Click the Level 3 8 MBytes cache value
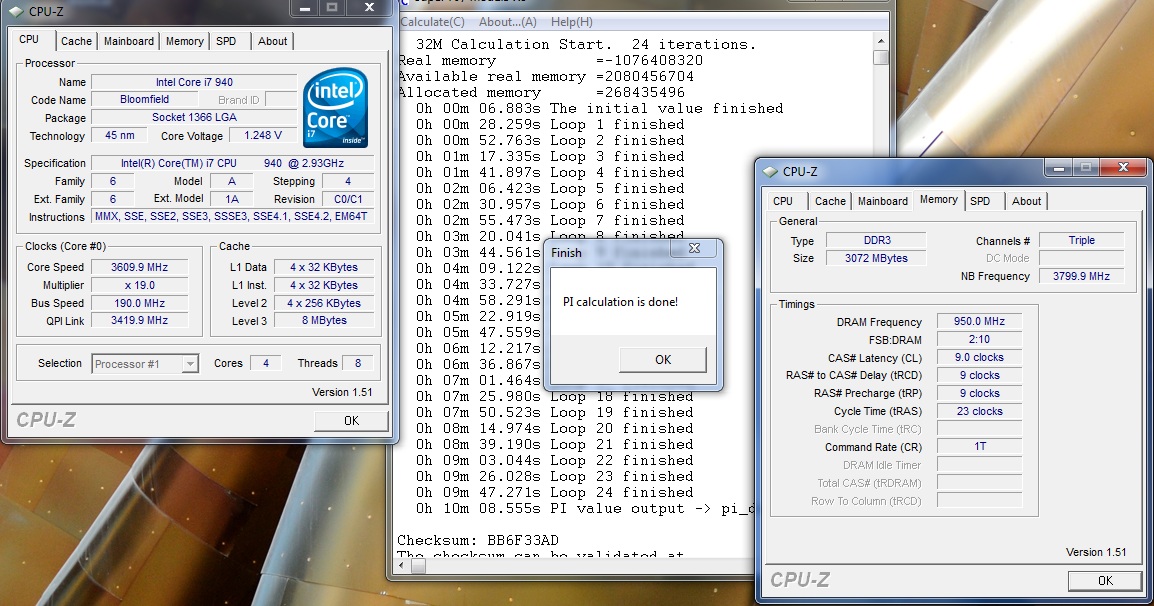Screen dimensions: 1154x606 (x=324, y=320)
